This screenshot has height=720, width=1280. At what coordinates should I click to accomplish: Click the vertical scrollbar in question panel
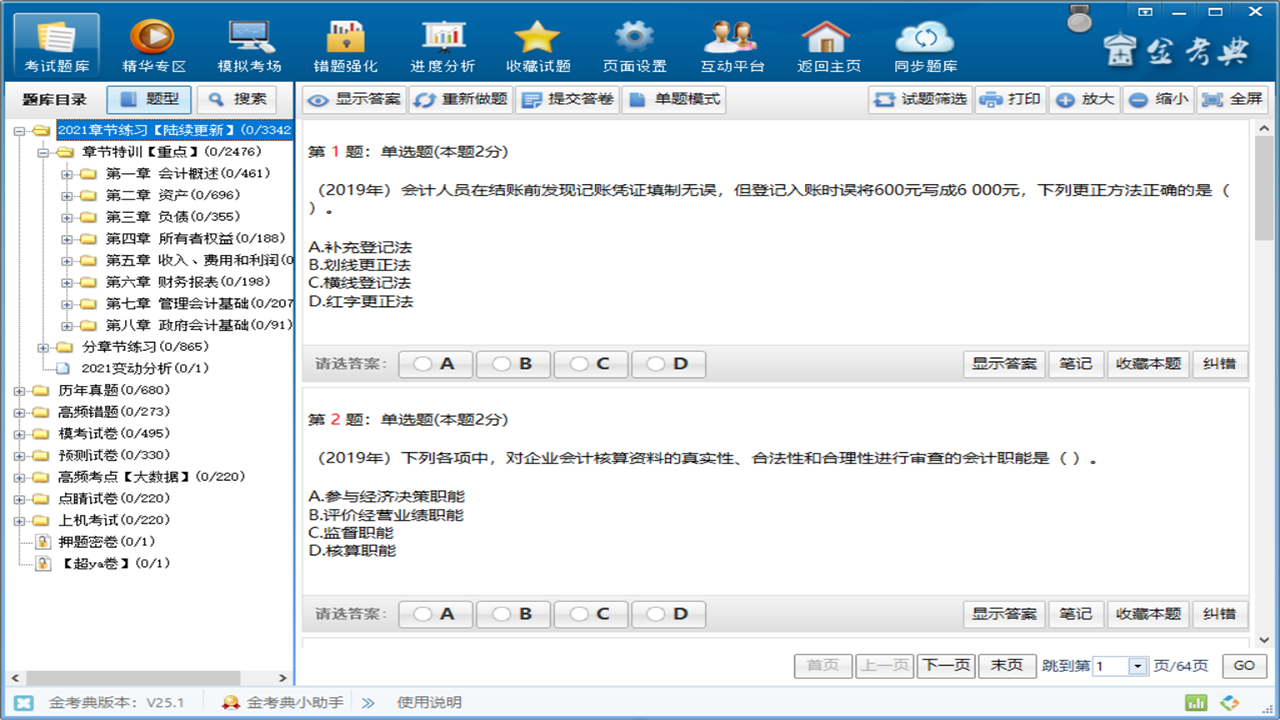tap(1264, 190)
